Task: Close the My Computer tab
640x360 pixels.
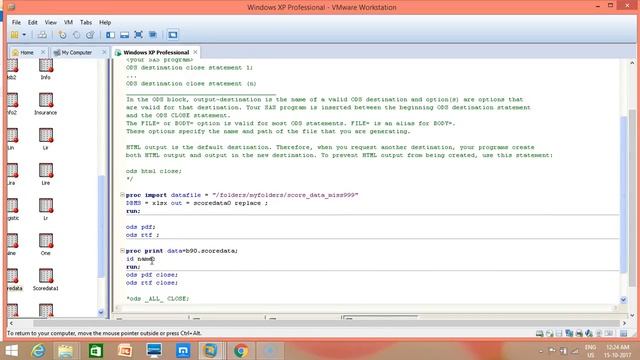Action: click(x=104, y=52)
